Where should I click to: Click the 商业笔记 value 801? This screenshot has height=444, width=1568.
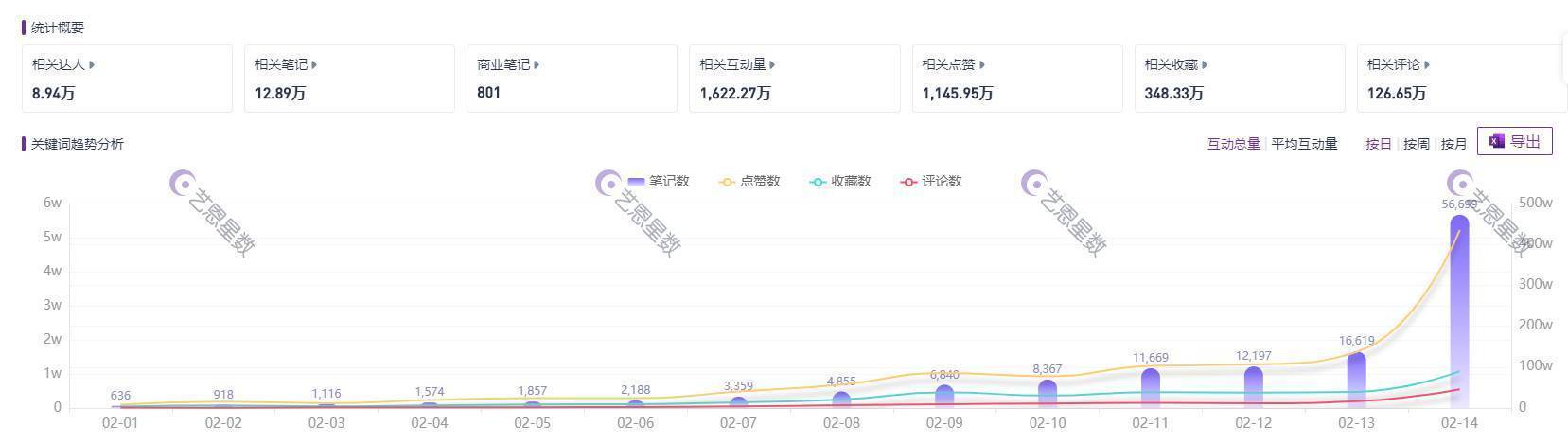(x=488, y=93)
